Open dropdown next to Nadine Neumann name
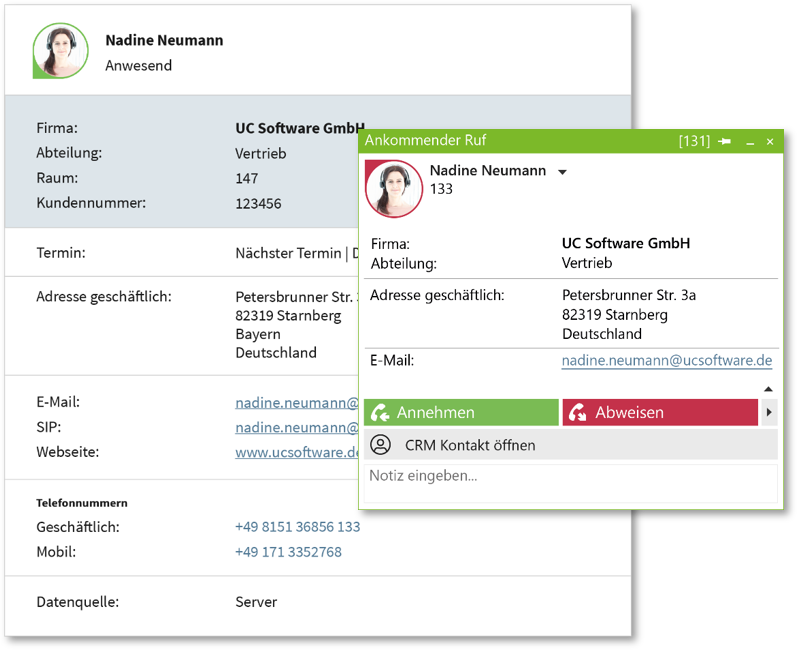797x650 pixels. click(x=562, y=172)
